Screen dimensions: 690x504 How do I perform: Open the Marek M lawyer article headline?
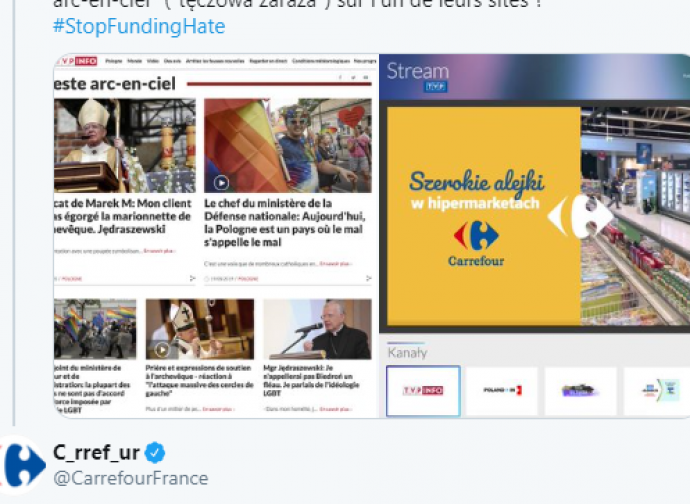(x=123, y=216)
